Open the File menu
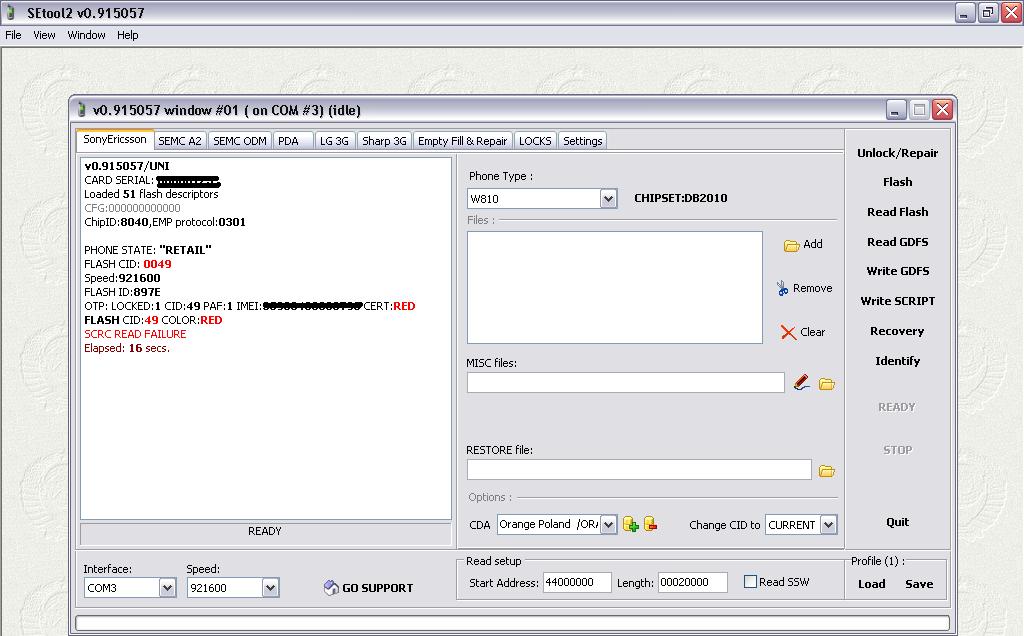The width and height of the screenshot is (1024, 636). pyautogui.click(x=13, y=35)
